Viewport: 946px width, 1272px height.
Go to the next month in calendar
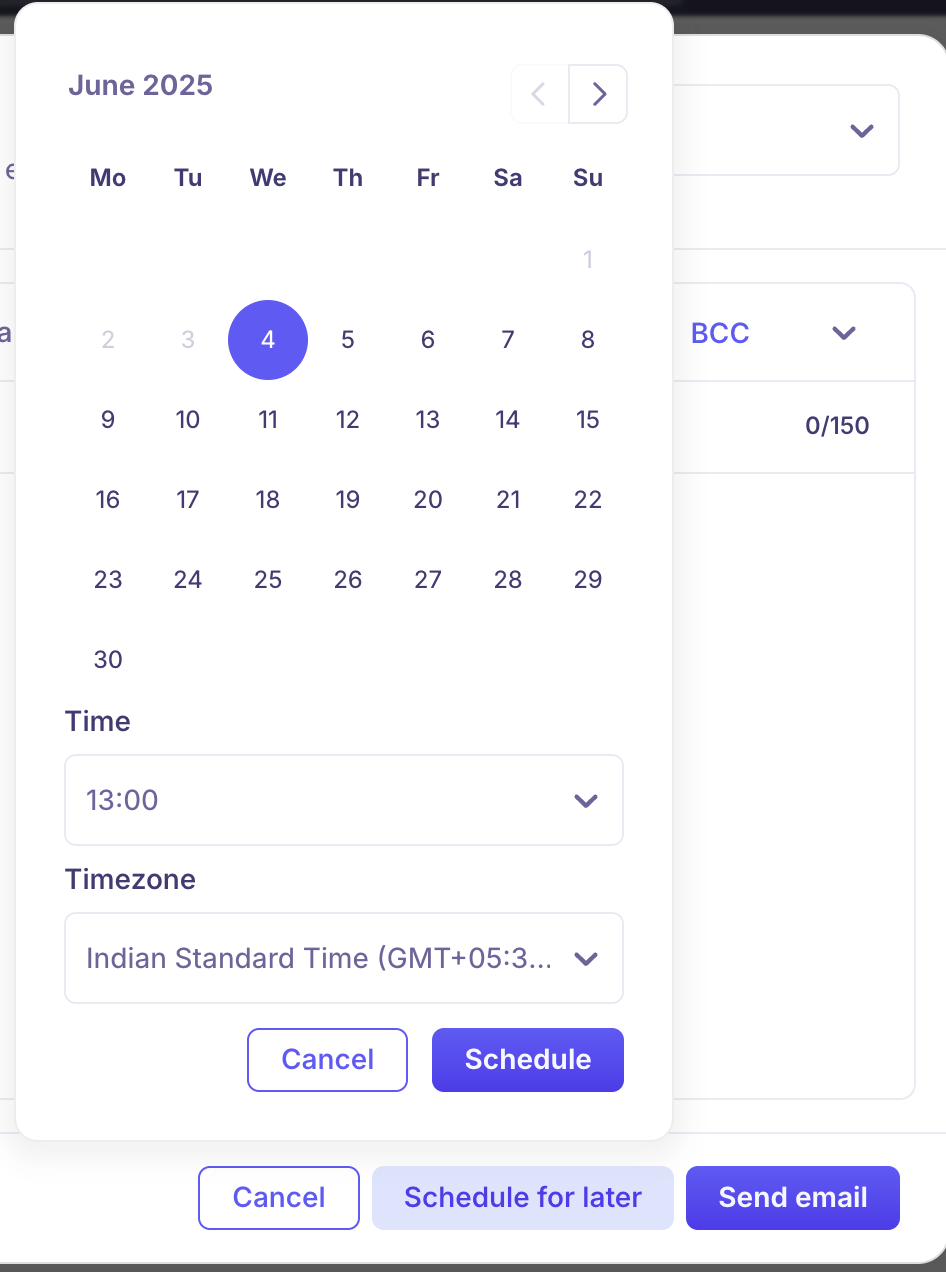598,94
